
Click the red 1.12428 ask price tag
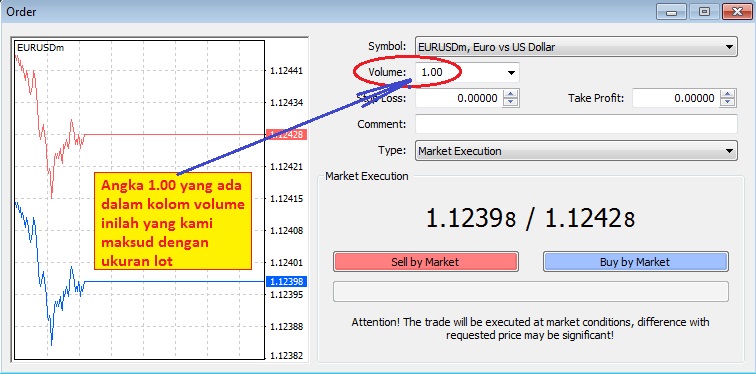point(286,134)
